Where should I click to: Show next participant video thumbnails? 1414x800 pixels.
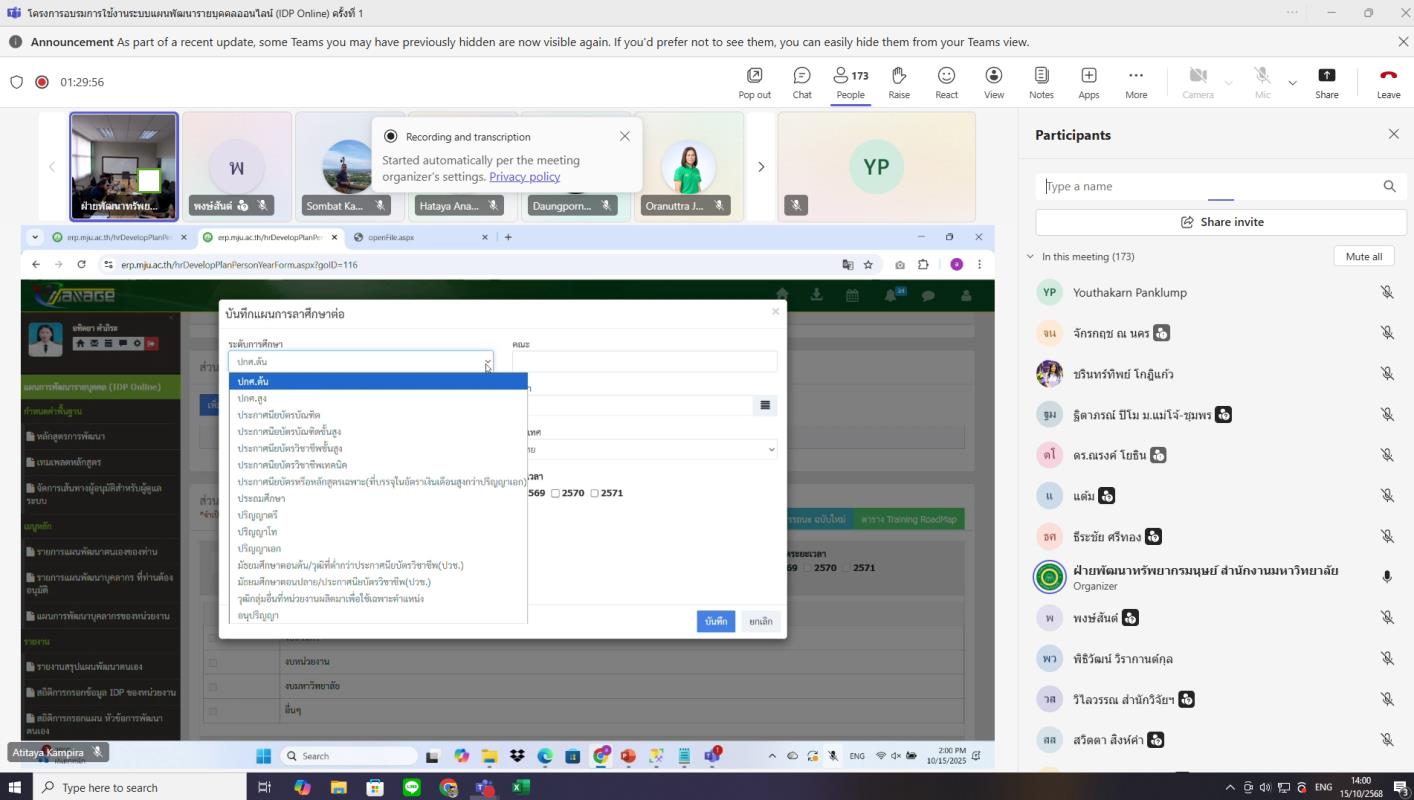tap(761, 167)
